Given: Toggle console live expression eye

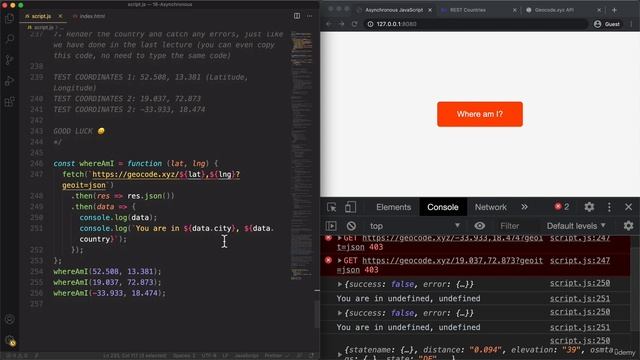Looking at the screenshot, I should pyautogui.click(x=480, y=226).
